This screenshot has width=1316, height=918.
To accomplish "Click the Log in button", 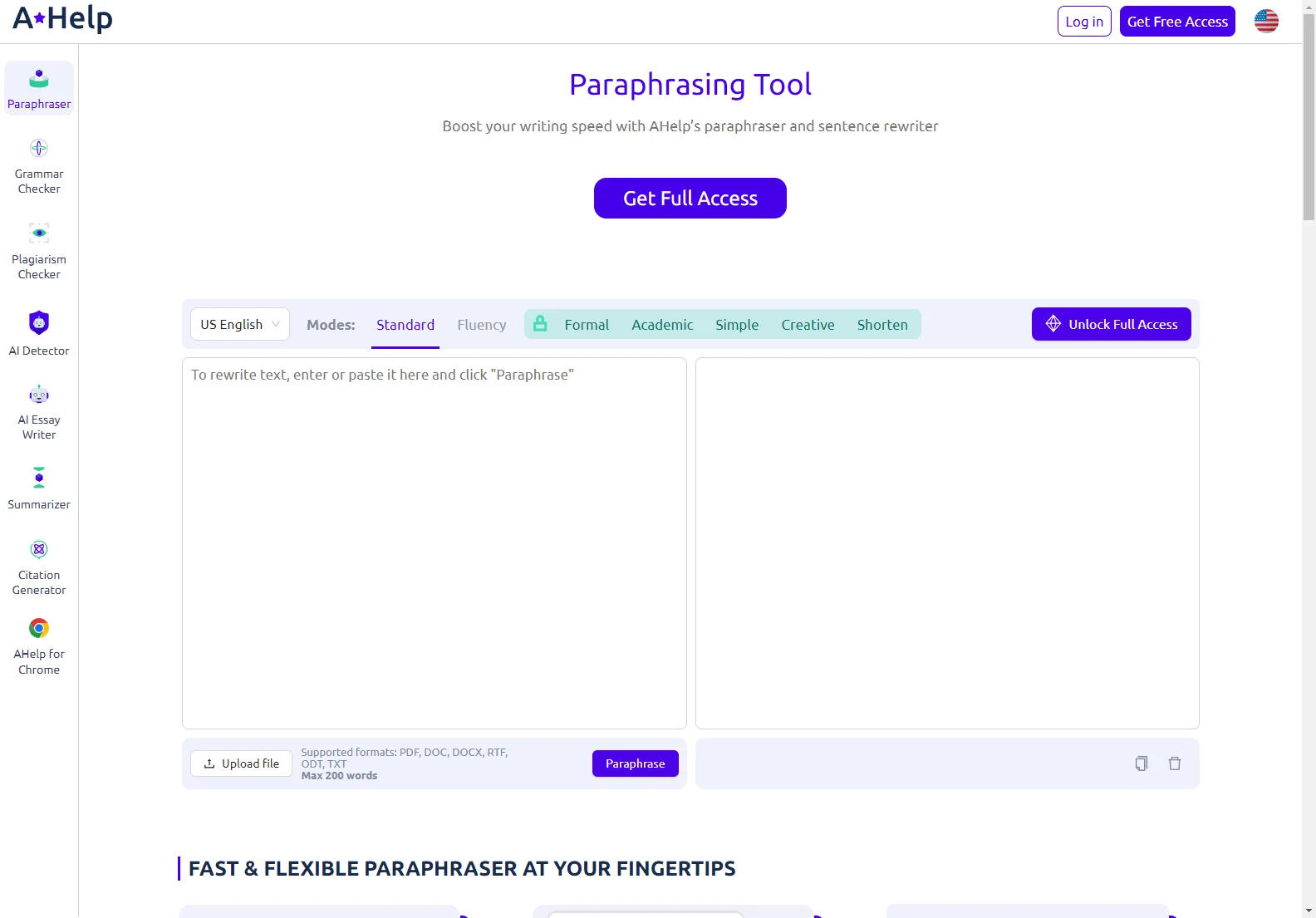I will click(x=1084, y=22).
